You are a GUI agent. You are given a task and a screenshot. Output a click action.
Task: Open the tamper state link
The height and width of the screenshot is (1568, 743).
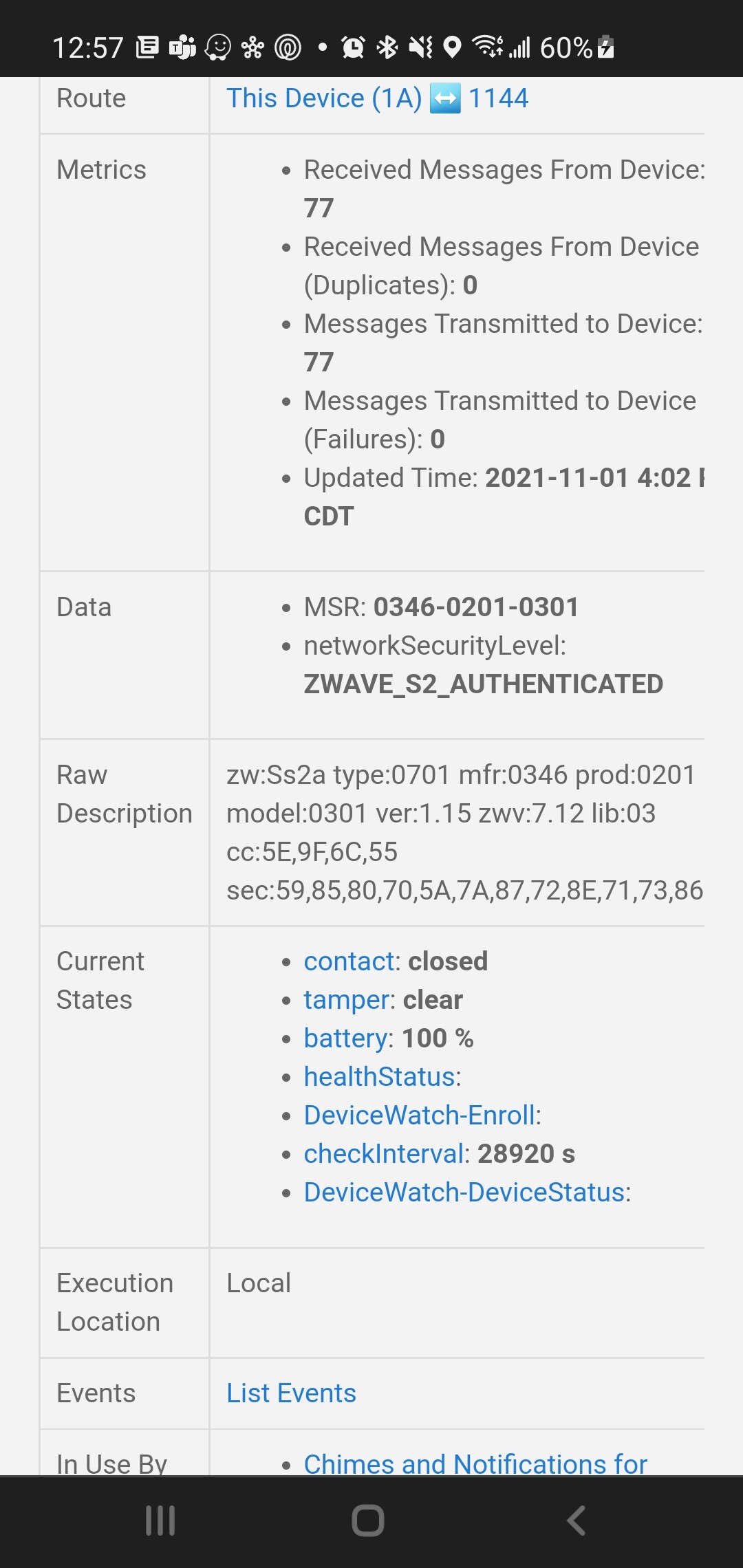point(349,1000)
